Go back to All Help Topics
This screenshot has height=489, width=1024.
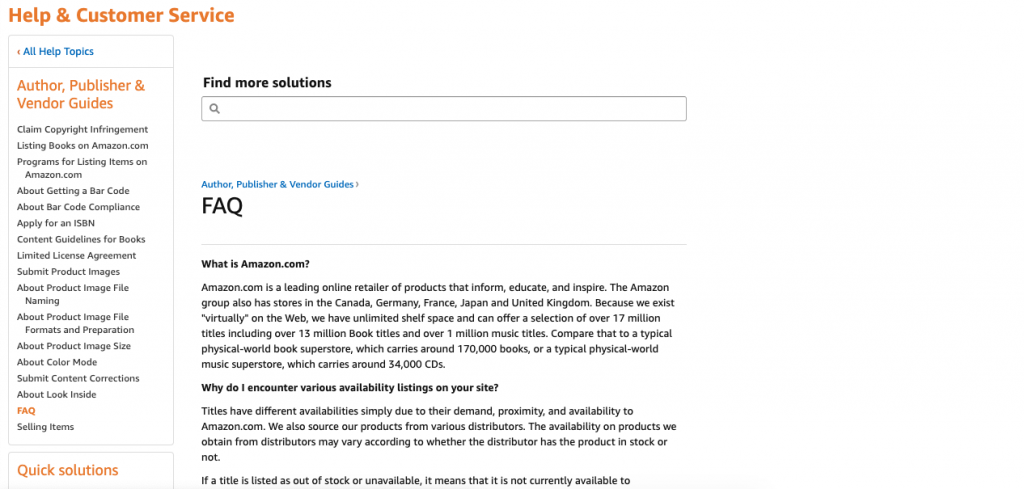tap(58, 51)
